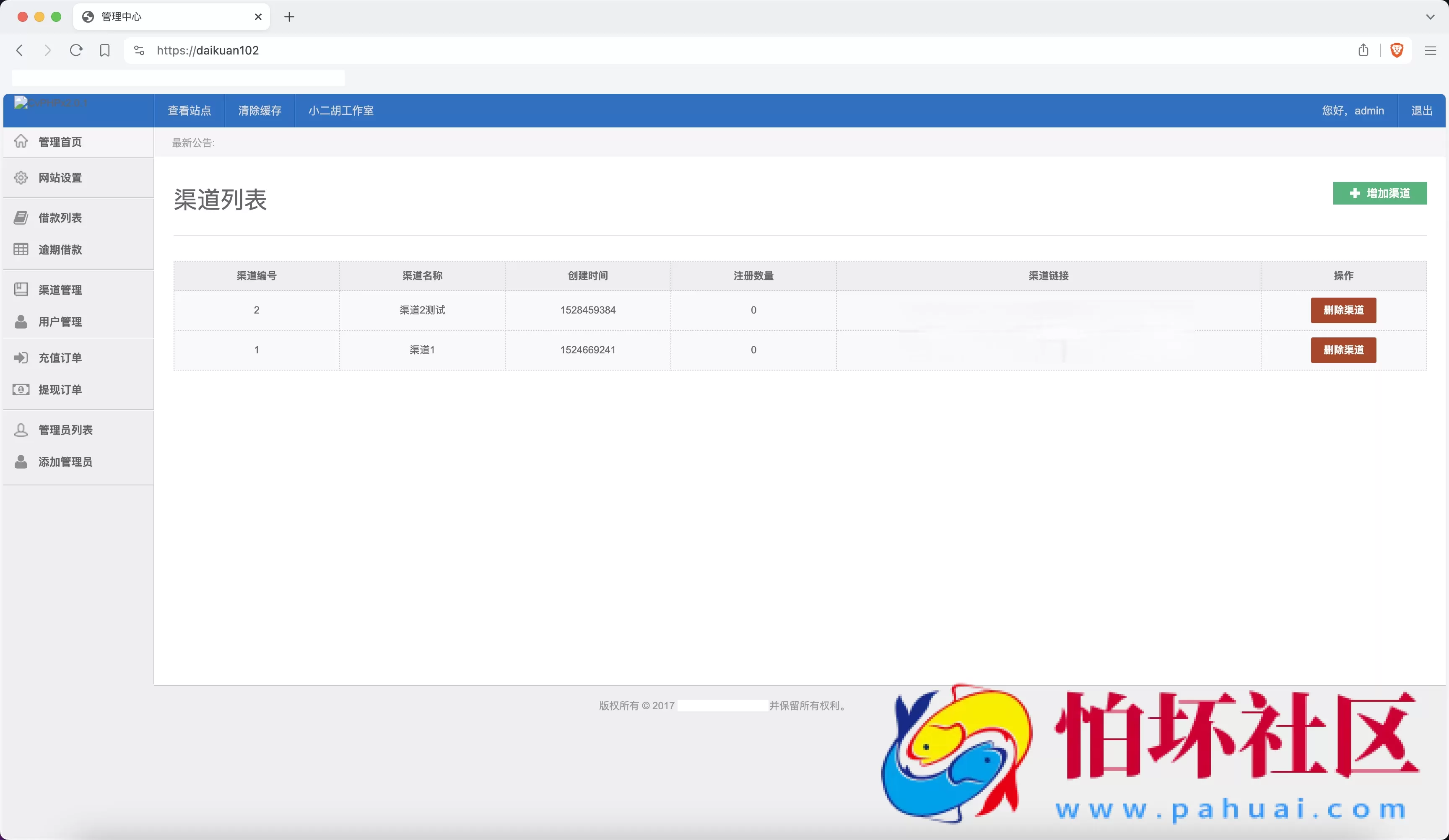1449x840 pixels.
Task: Click the table icon beside 逾期借款
Action: [21, 249]
